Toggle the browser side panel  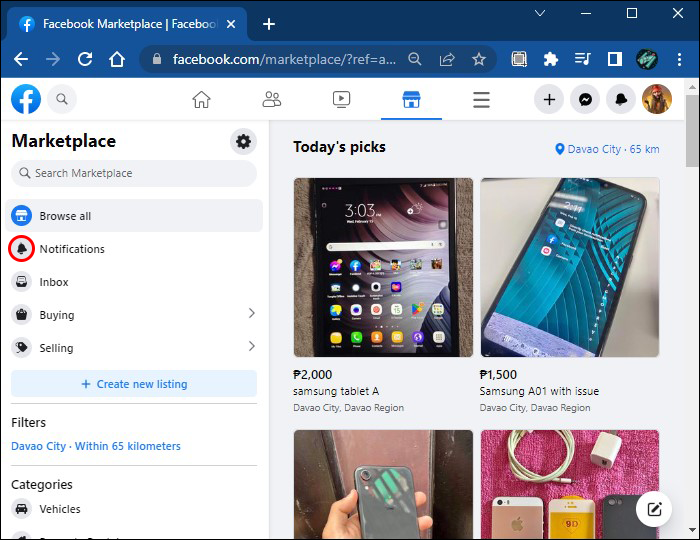pos(615,59)
